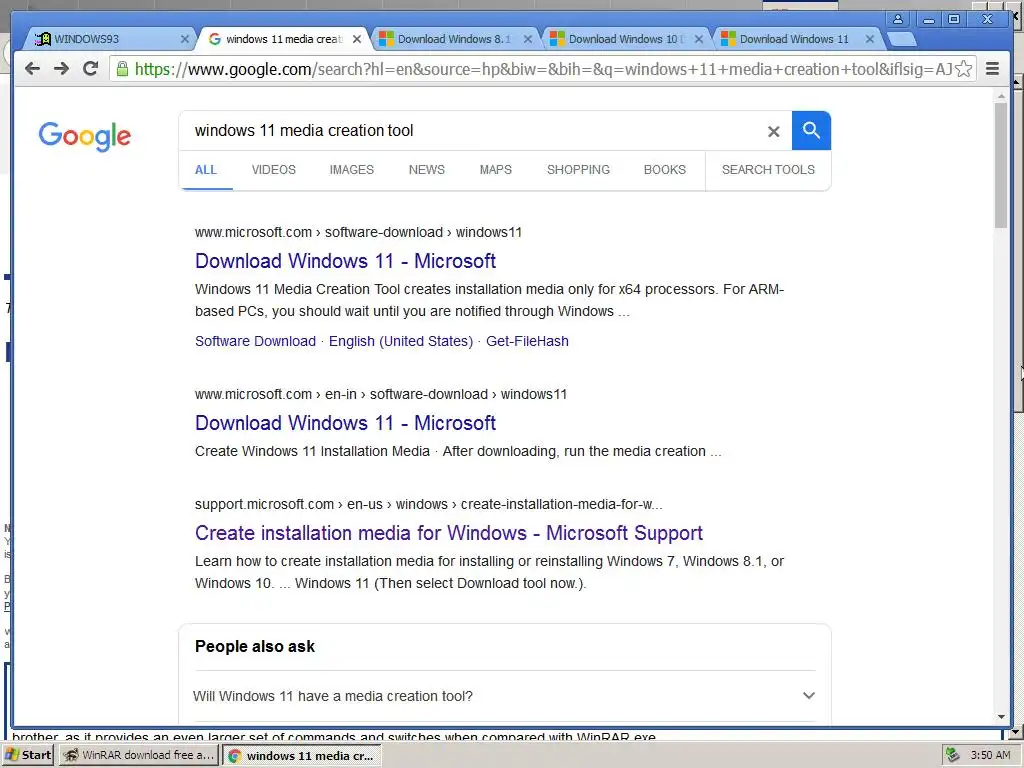Open the Chrome hamburger menu

[x=992, y=69]
